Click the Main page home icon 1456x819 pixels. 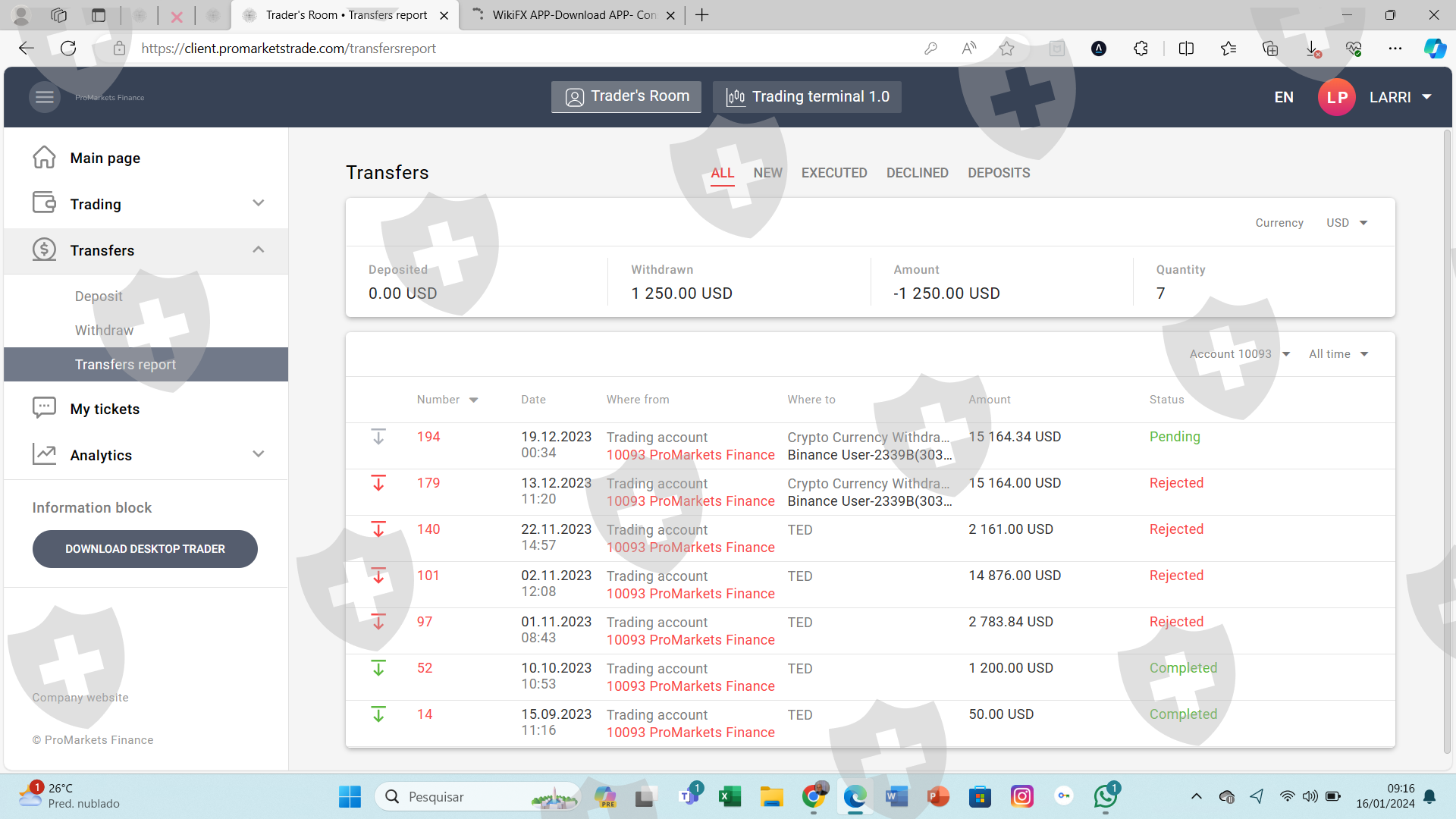pyautogui.click(x=44, y=158)
